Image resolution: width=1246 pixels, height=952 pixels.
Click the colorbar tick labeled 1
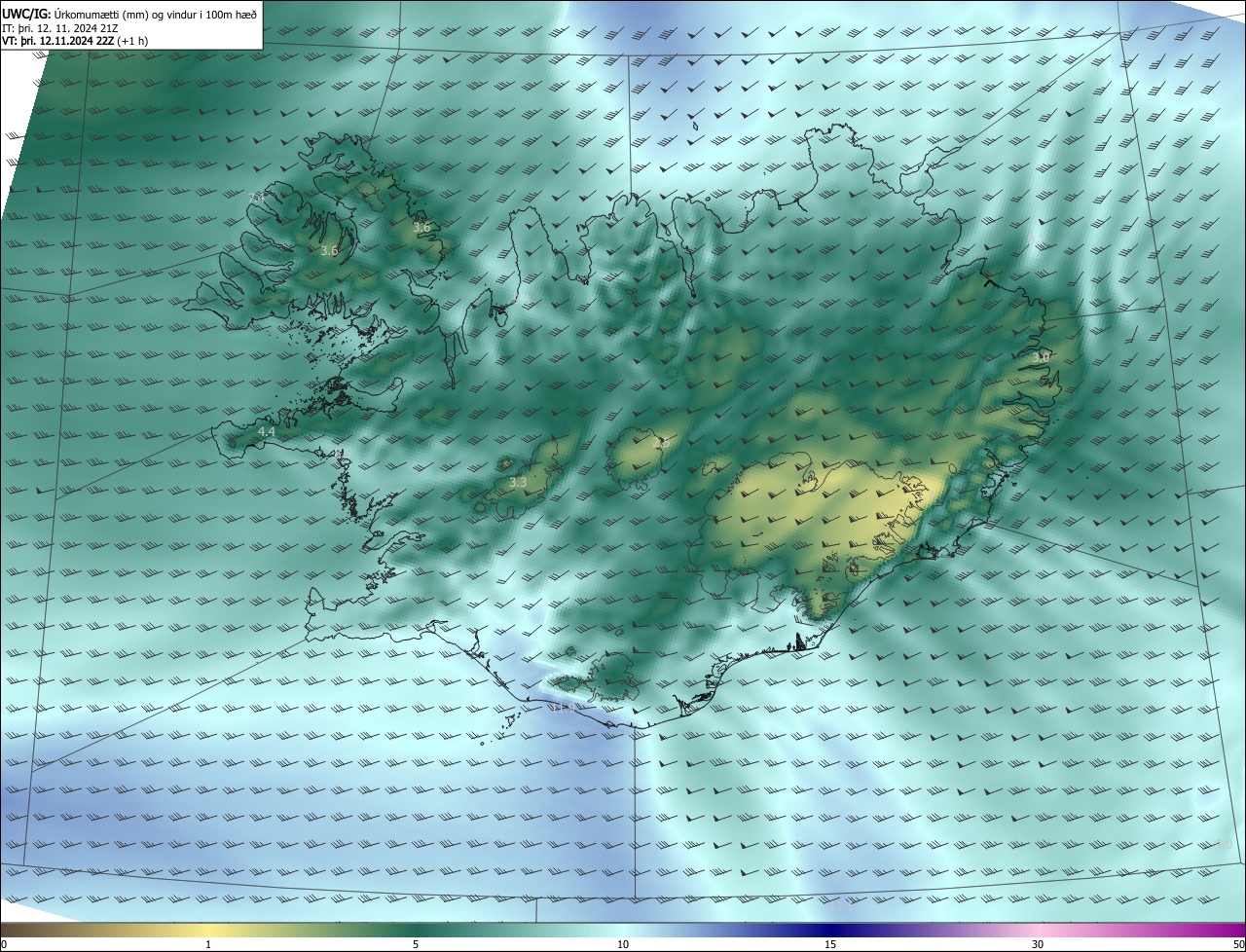208,944
